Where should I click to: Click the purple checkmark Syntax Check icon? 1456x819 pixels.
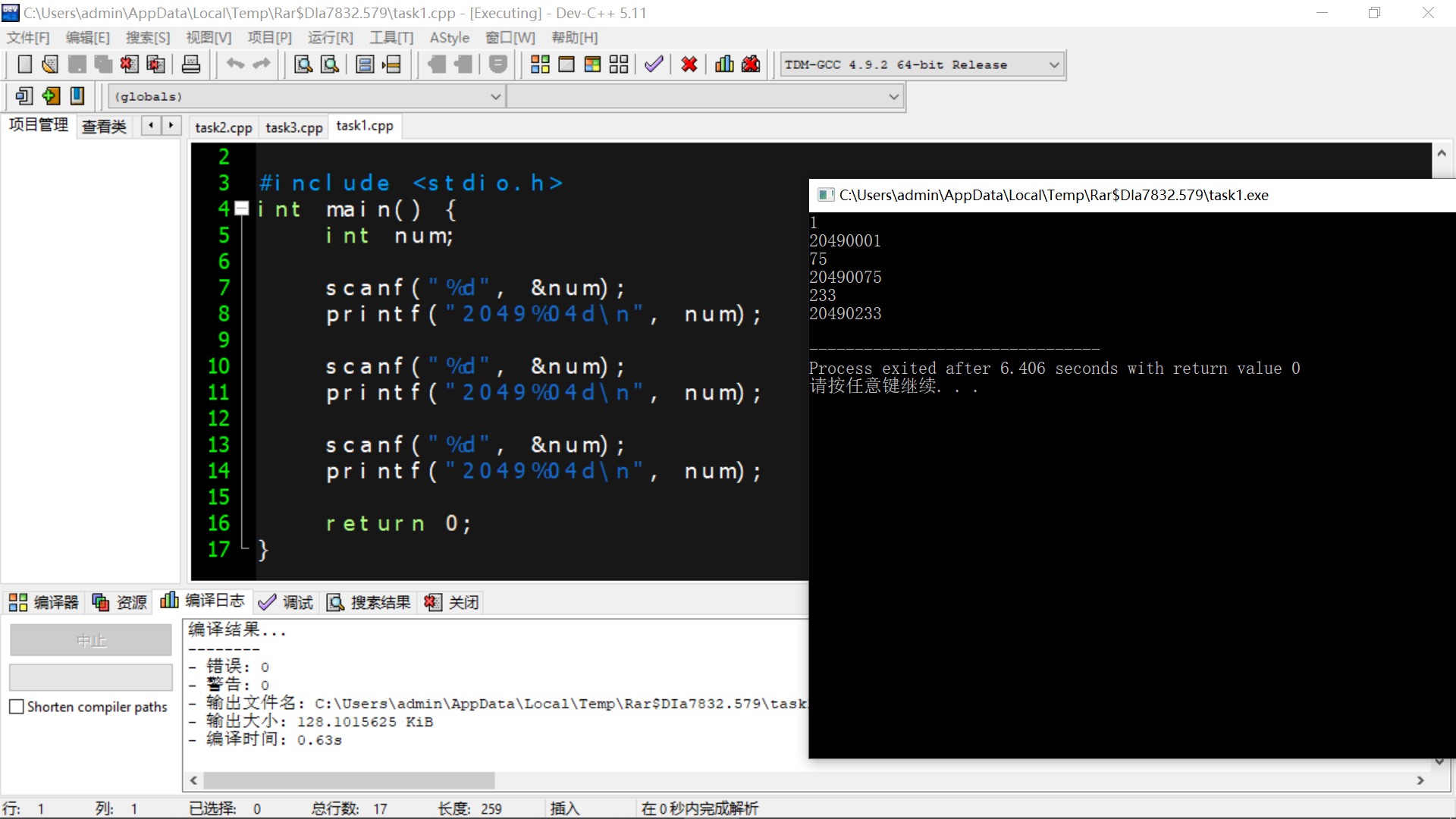point(654,64)
